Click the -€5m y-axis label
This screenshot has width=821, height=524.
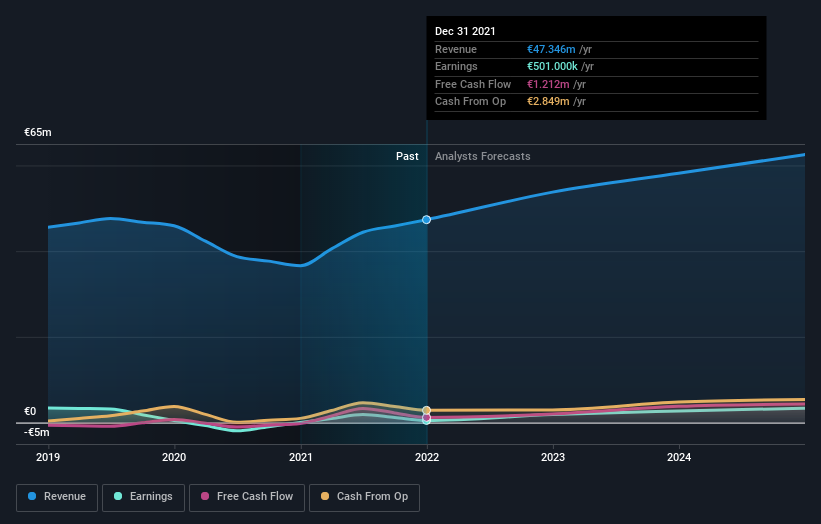[37, 432]
